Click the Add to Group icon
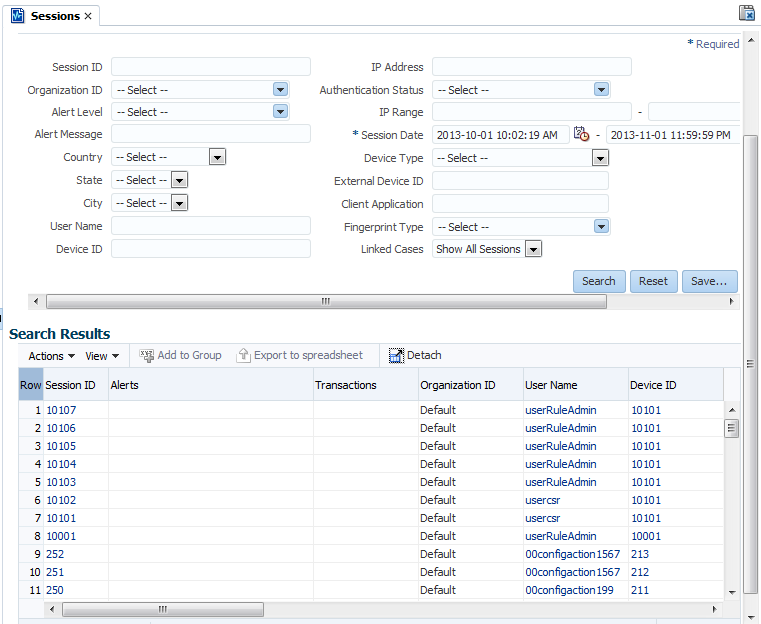 (147, 356)
